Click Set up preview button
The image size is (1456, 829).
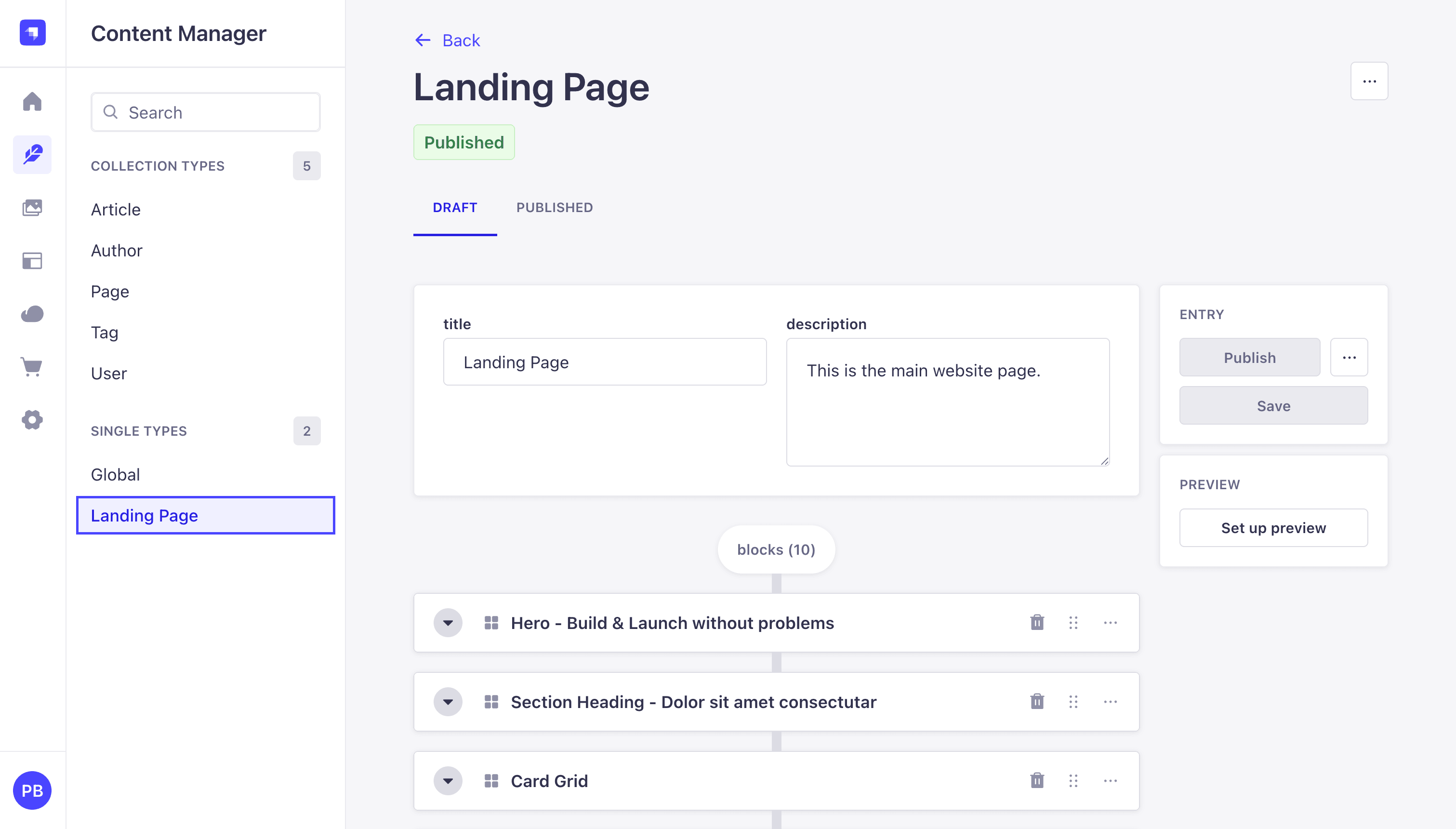[x=1273, y=528]
